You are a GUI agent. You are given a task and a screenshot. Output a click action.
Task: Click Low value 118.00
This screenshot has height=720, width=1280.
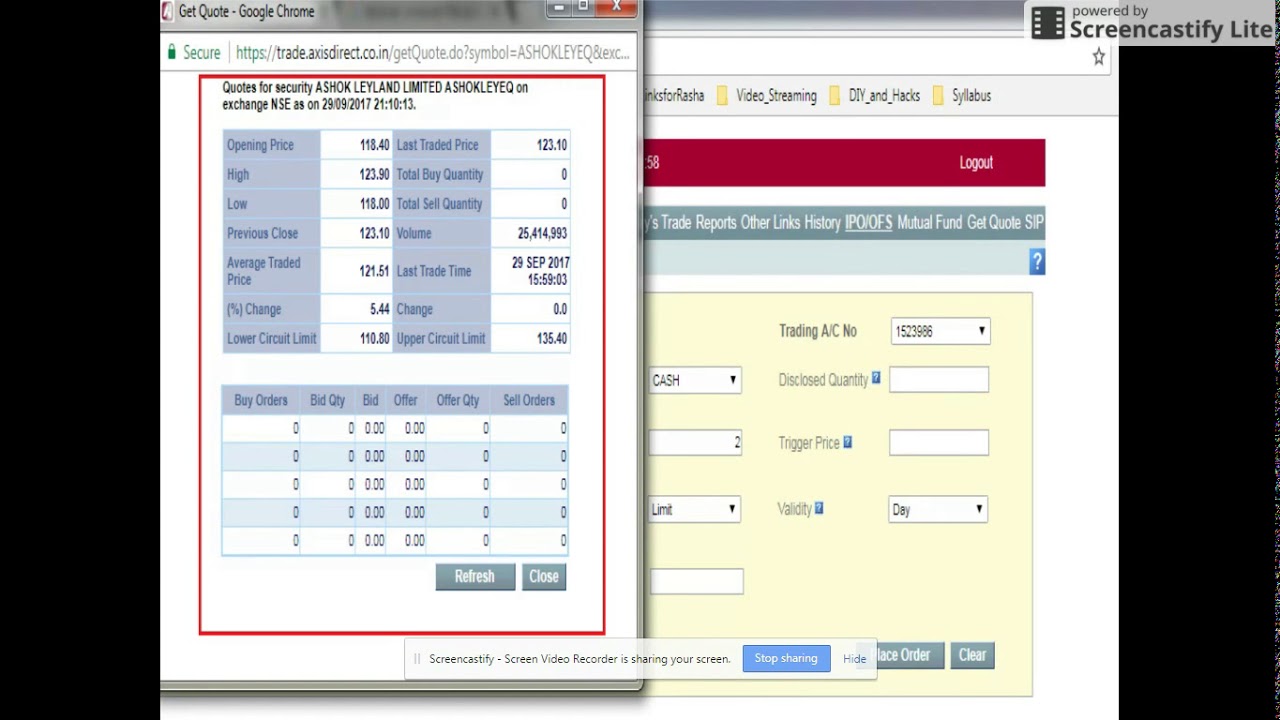pyautogui.click(x=374, y=204)
